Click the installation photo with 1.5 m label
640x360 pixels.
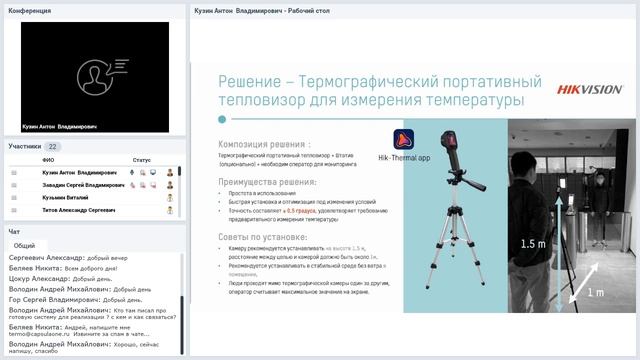pos(572,216)
